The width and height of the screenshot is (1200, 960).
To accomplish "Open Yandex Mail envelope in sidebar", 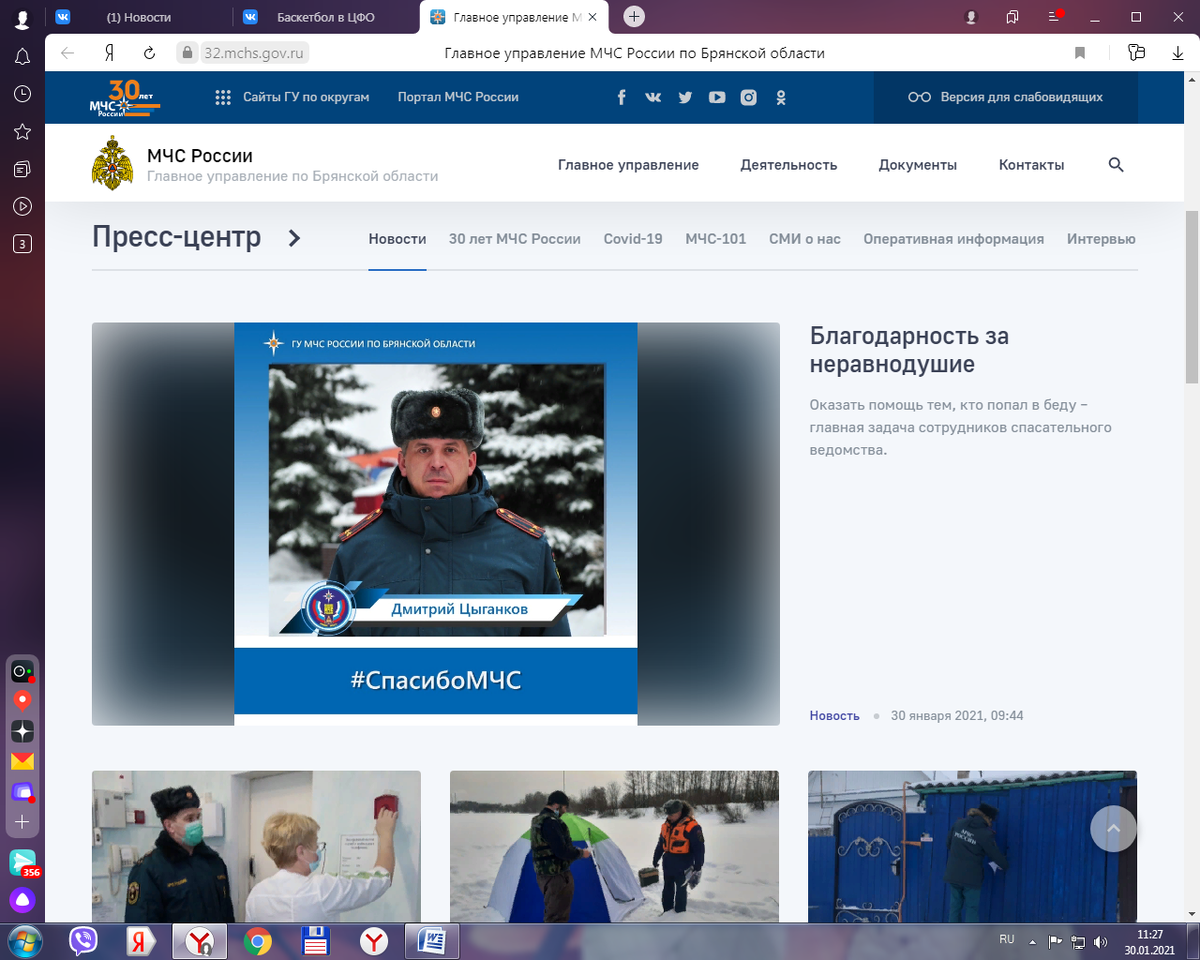I will (22, 761).
